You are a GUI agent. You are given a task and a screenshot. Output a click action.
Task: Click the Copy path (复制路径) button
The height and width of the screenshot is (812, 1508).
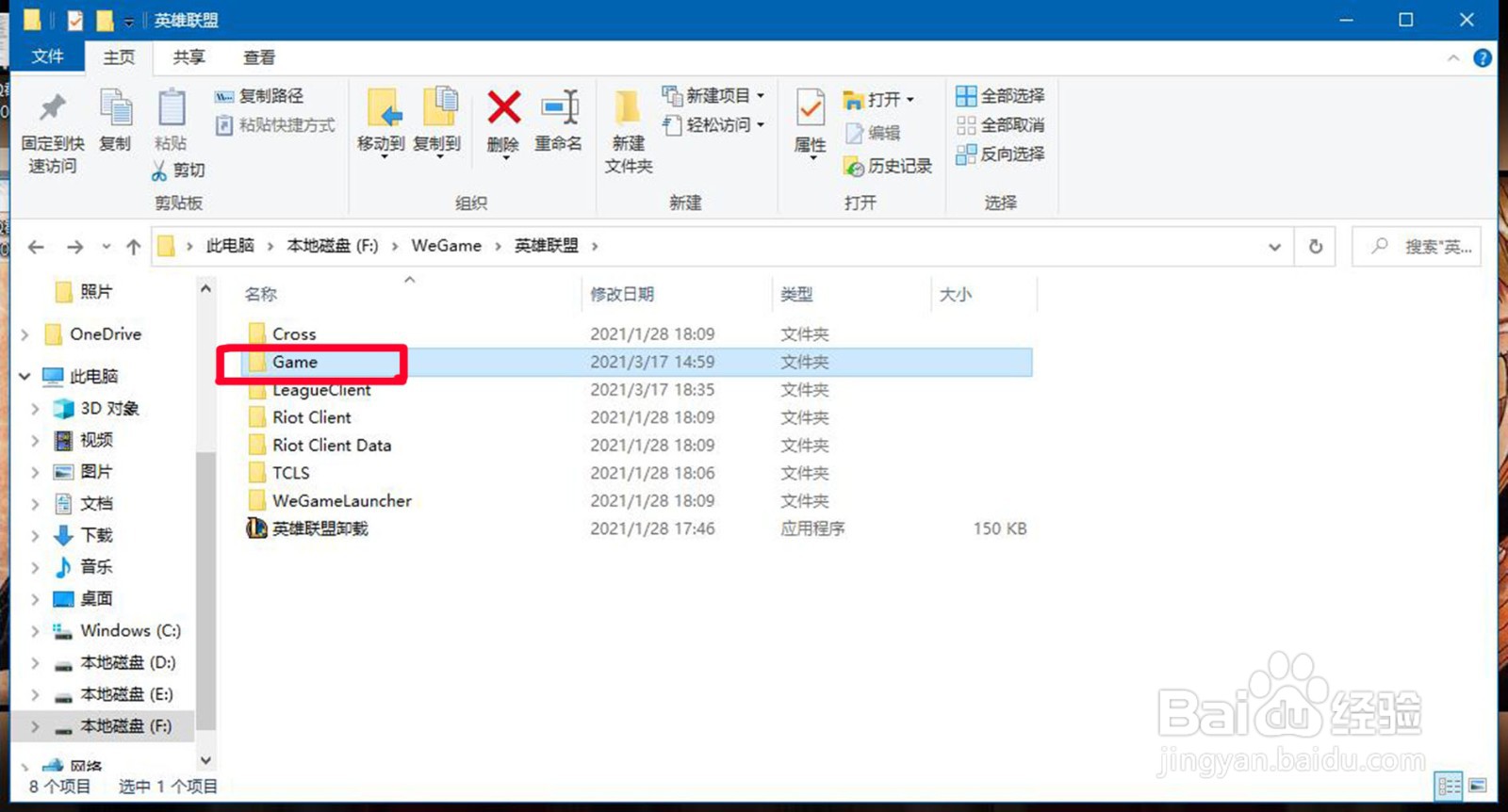(x=259, y=96)
